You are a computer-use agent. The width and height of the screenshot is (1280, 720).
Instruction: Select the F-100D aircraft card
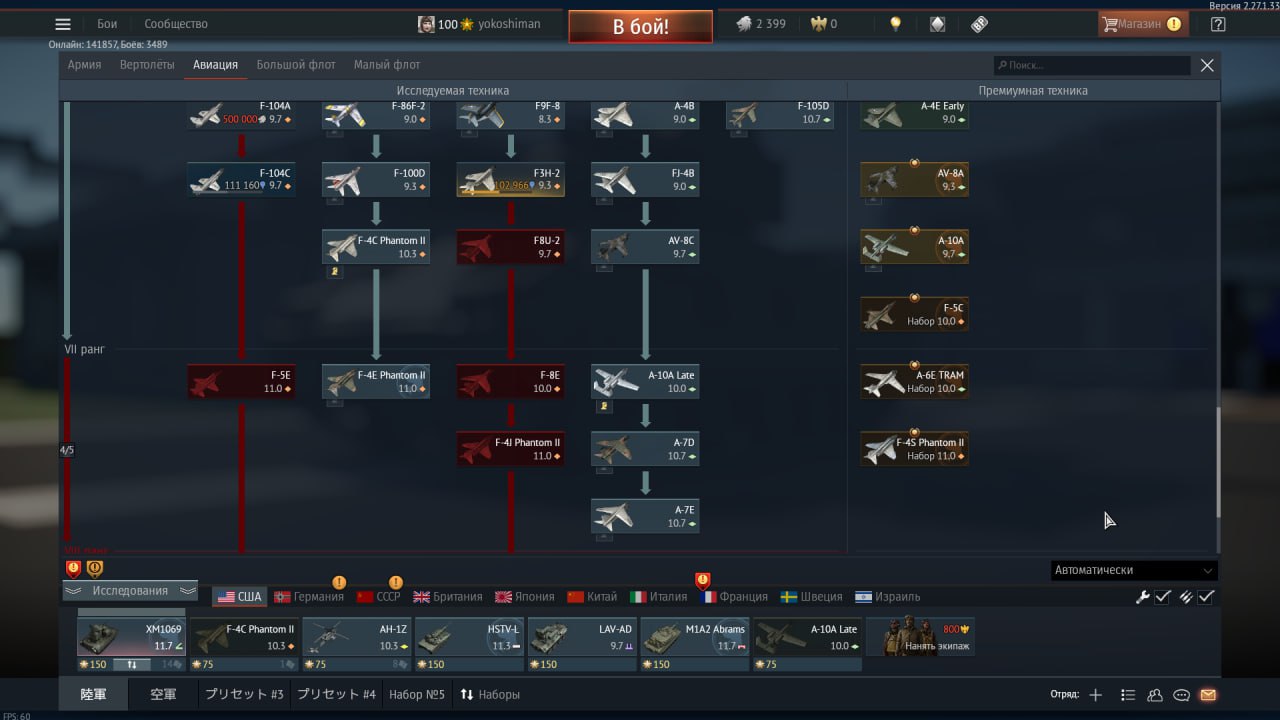point(376,180)
